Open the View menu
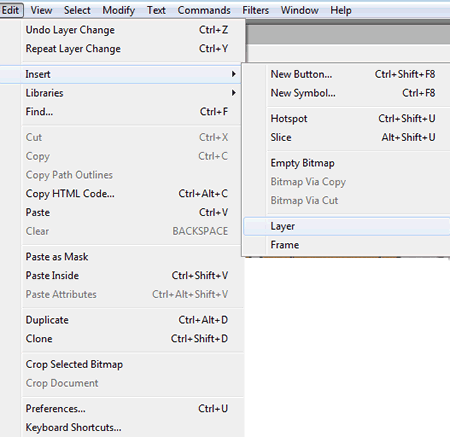Screen dimensions: 450x437 [41, 10]
